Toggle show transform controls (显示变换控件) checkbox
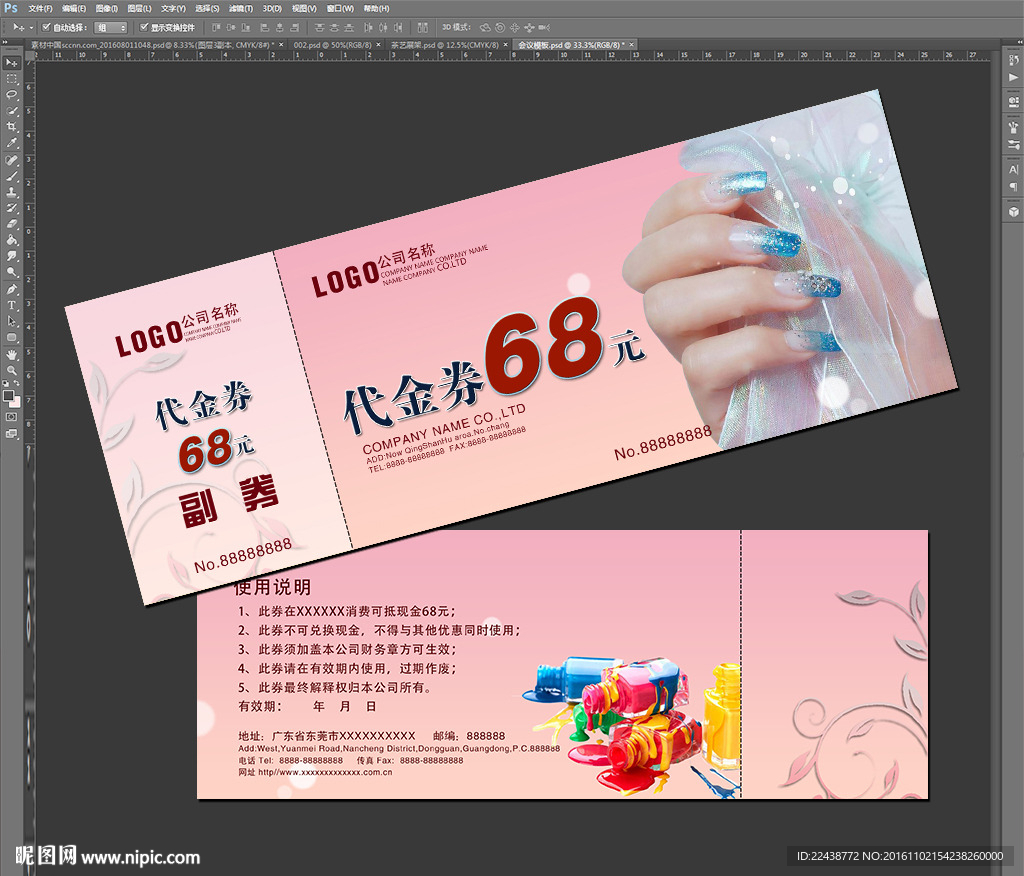1024x876 pixels. (144, 27)
